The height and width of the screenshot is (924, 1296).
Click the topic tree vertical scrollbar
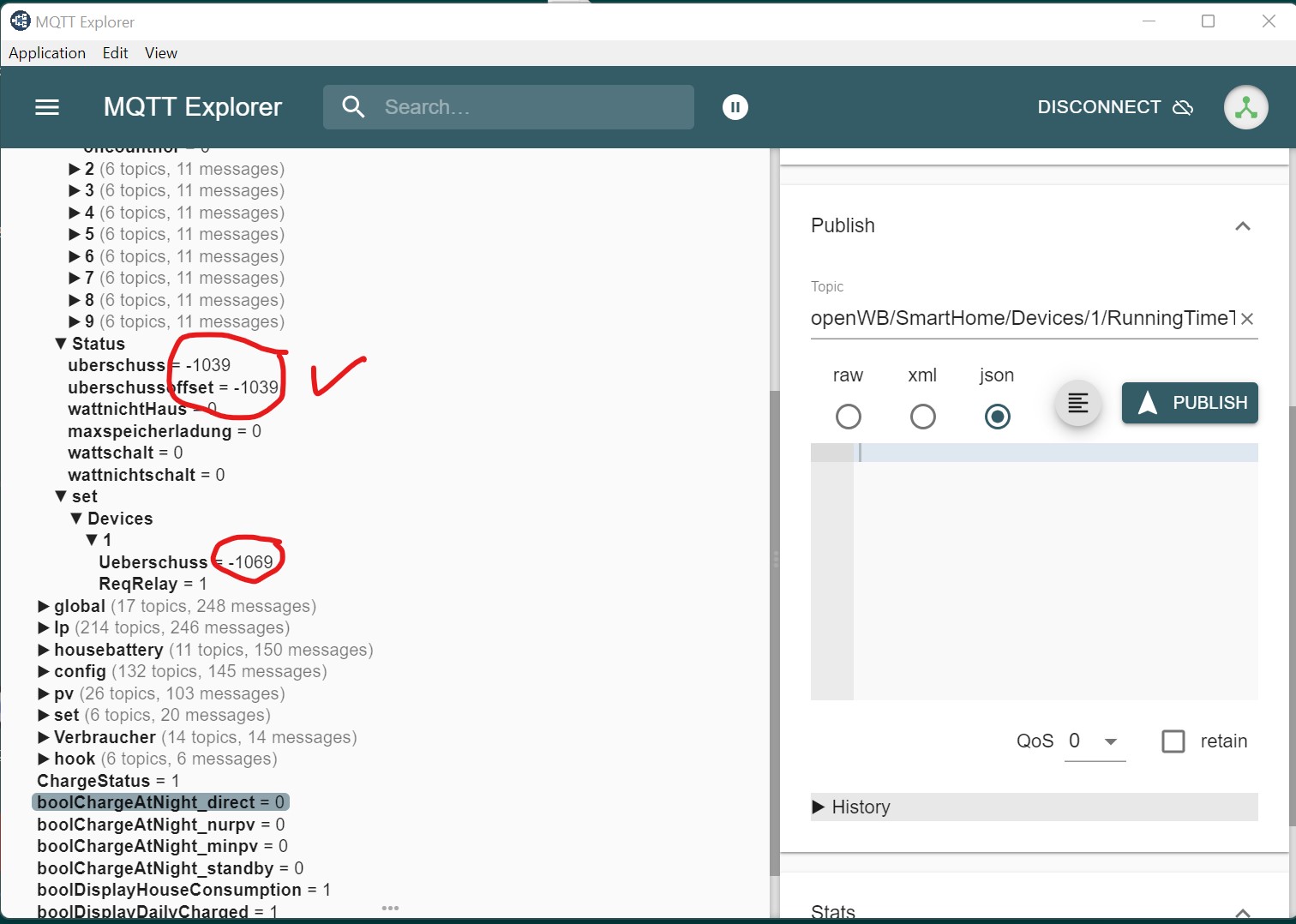click(775, 634)
